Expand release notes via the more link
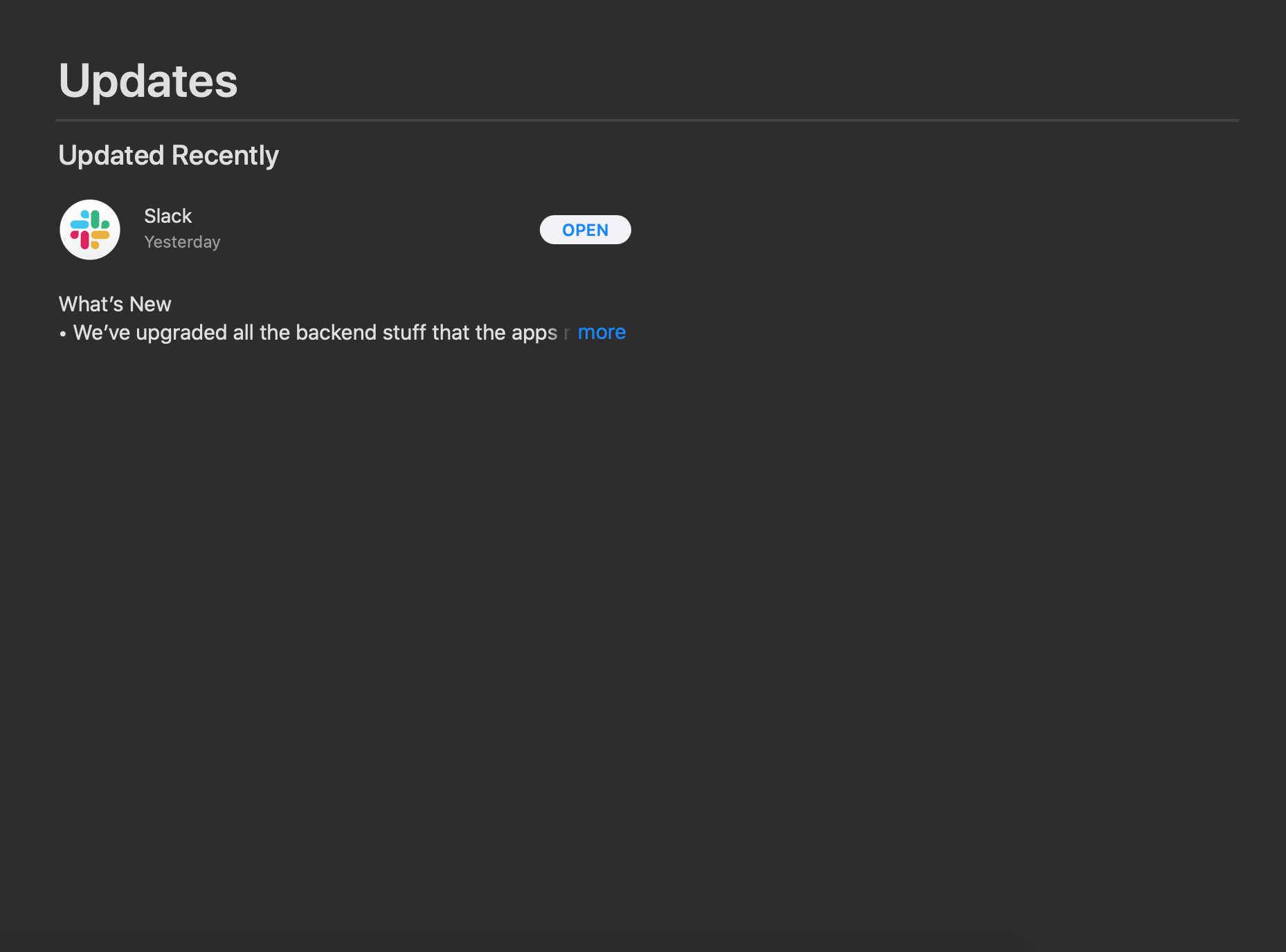The image size is (1286, 952). coord(601,332)
